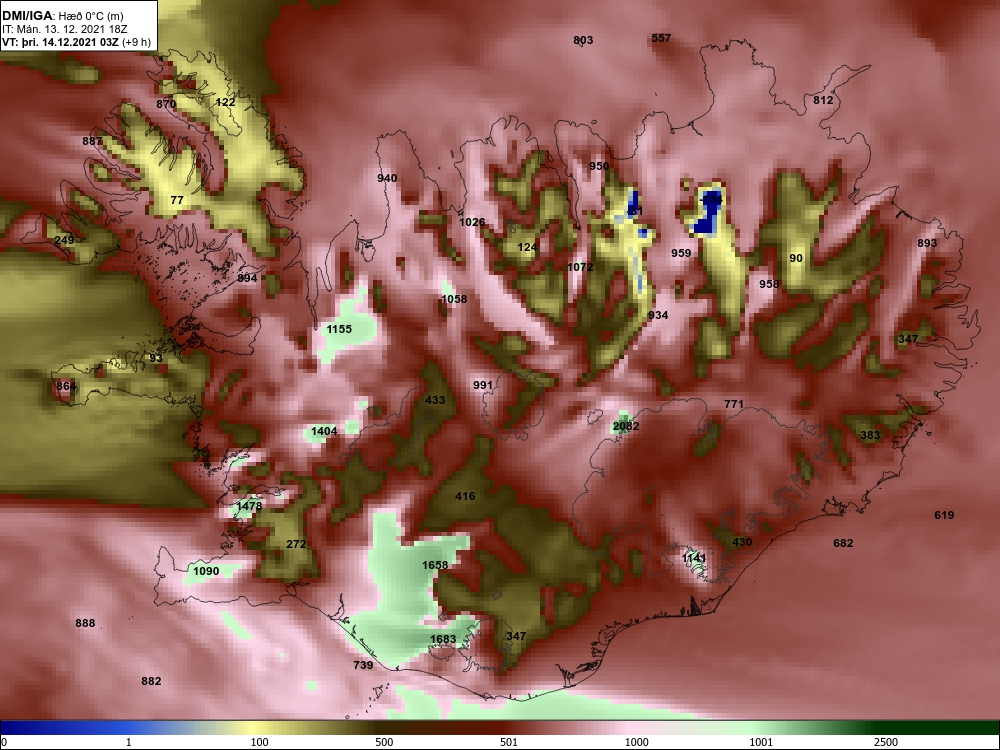Screen dimensions: 1000x750
Task: Click the 383 map value
Action: coord(871,436)
